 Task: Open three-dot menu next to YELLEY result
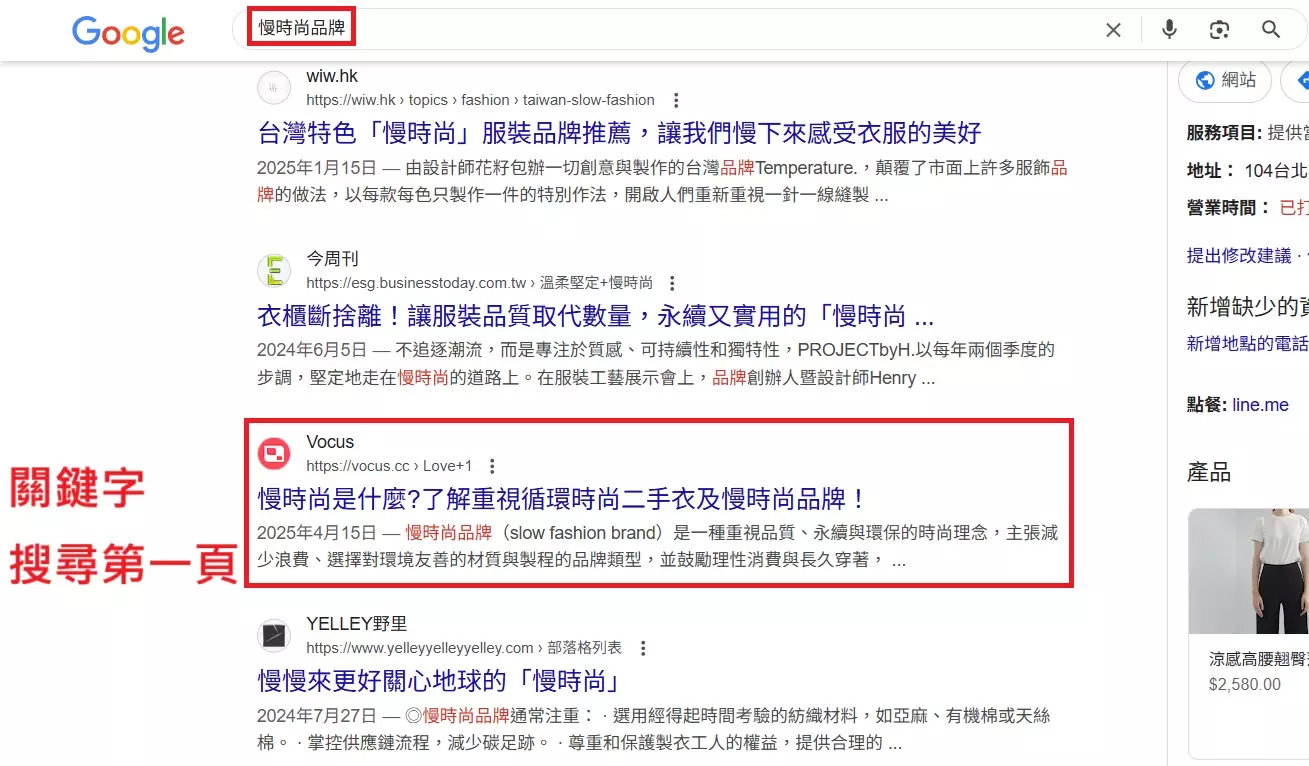point(642,648)
